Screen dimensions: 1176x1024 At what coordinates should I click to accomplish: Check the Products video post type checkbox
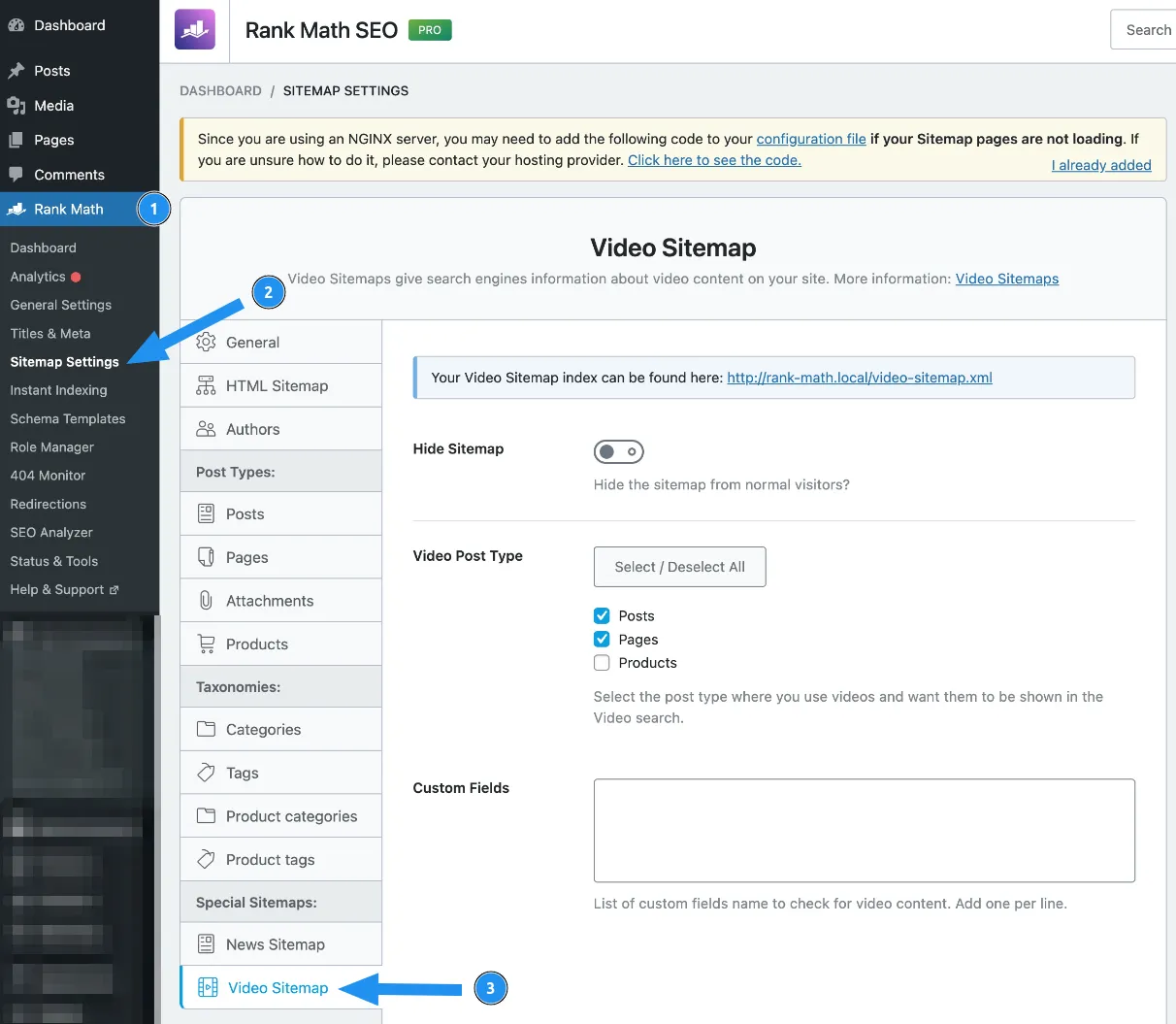(602, 662)
